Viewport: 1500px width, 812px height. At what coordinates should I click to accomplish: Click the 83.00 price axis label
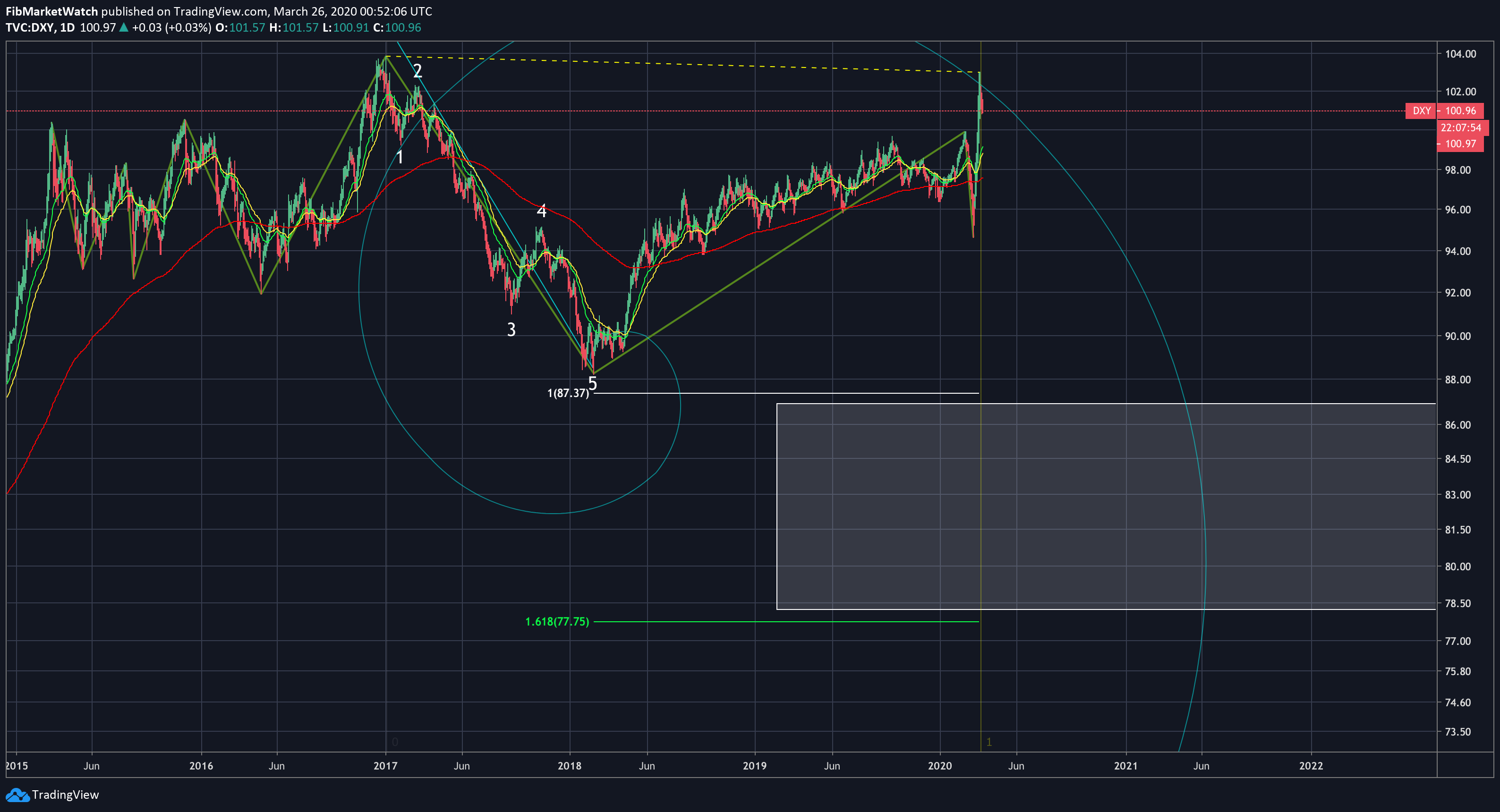pyautogui.click(x=1458, y=494)
